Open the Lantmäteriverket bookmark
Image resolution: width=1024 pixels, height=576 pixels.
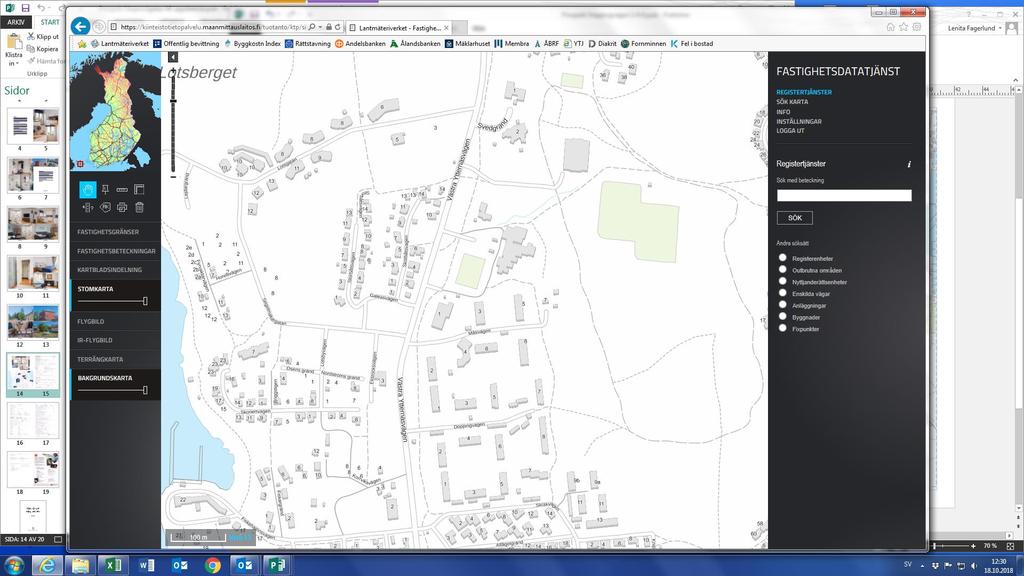coord(120,44)
